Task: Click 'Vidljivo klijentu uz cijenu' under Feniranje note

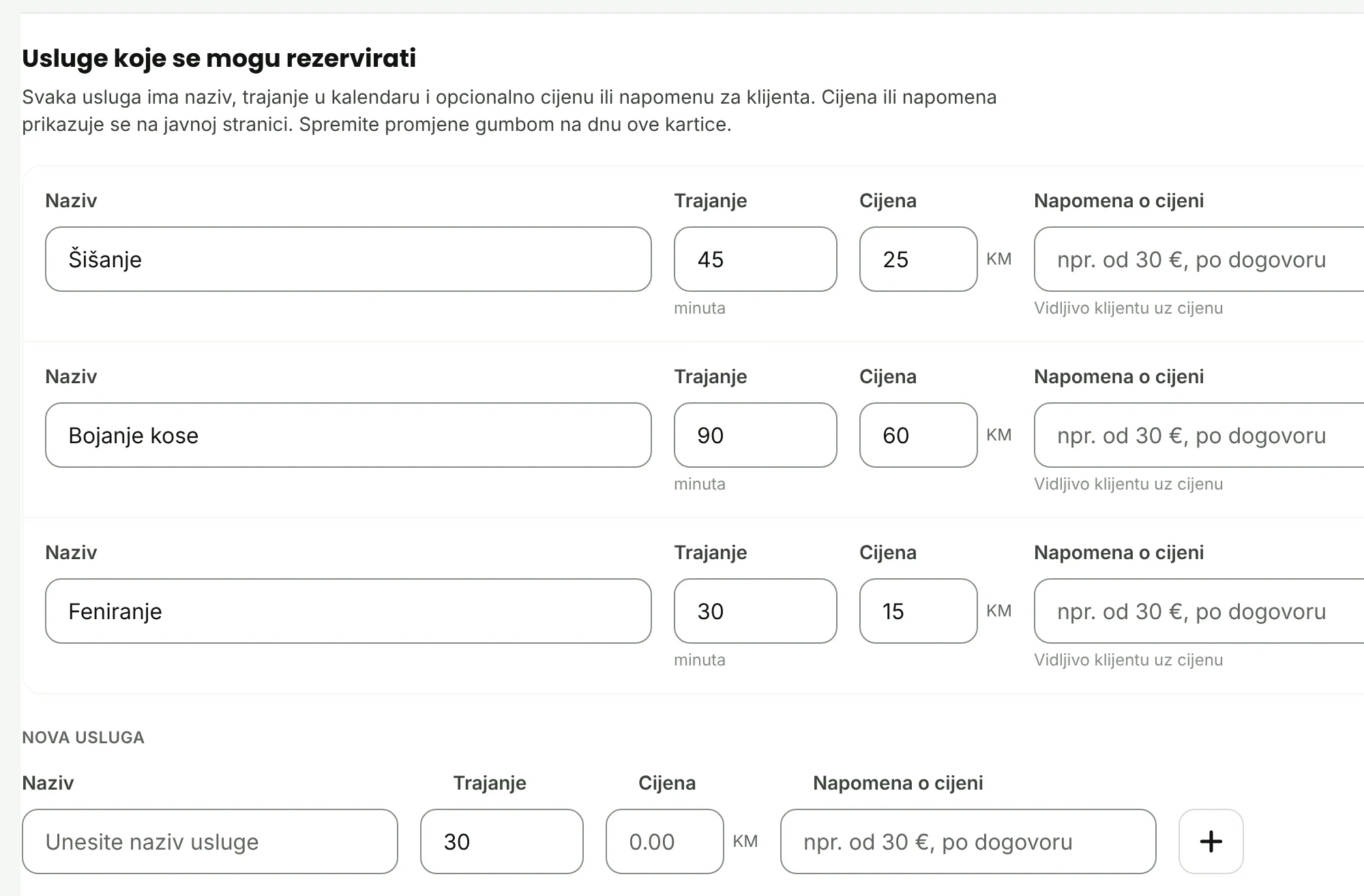Action: click(x=1129, y=660)
